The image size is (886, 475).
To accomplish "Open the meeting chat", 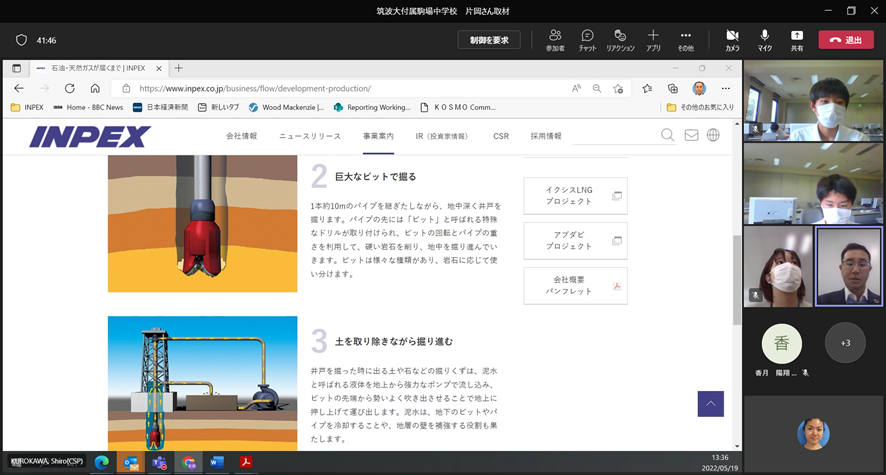I will 587,40.
